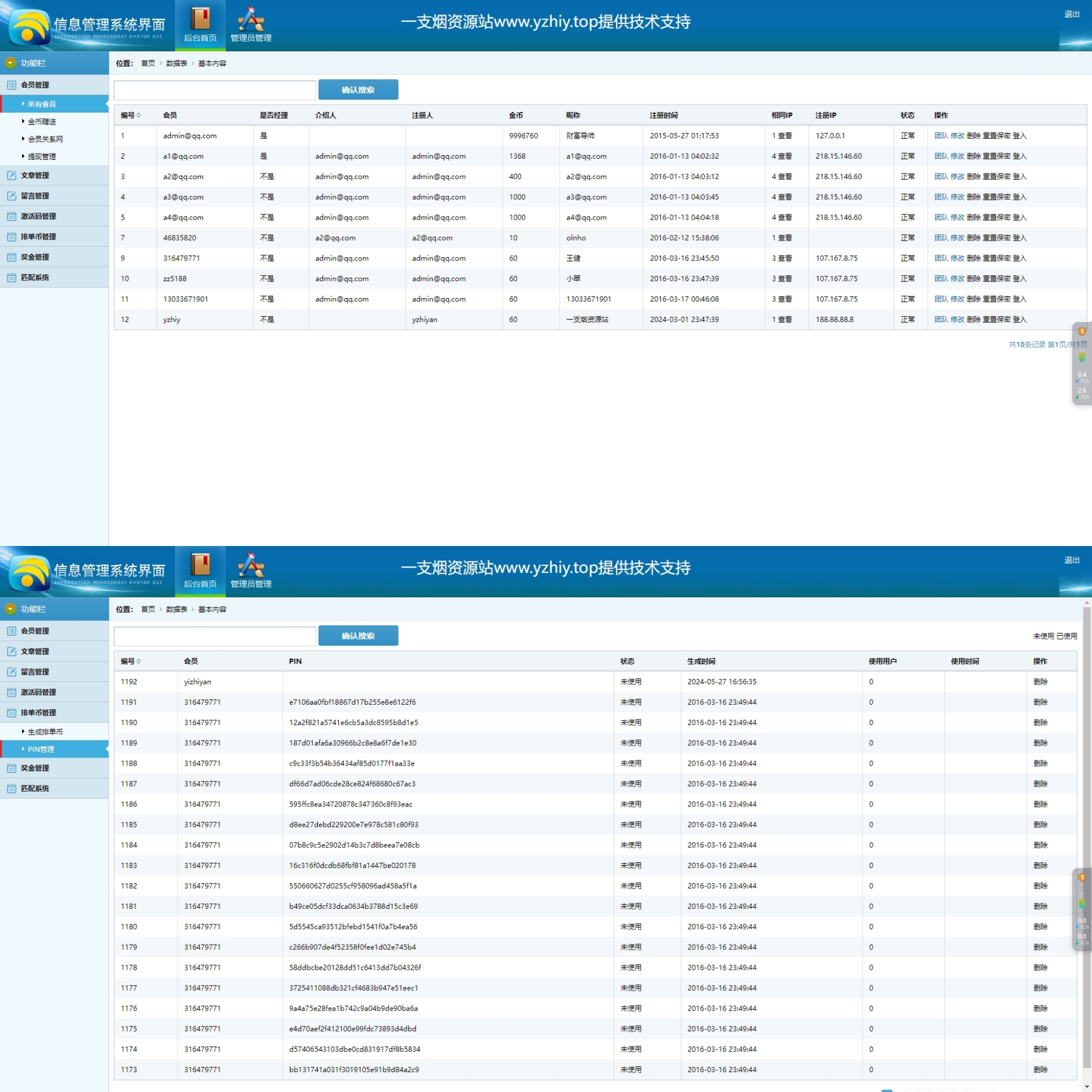Click 信息管理系统界面 logo in PIN management view
Image resolution: width=1092 pixels, height=1092 pixels.
(x=85, y=573)
